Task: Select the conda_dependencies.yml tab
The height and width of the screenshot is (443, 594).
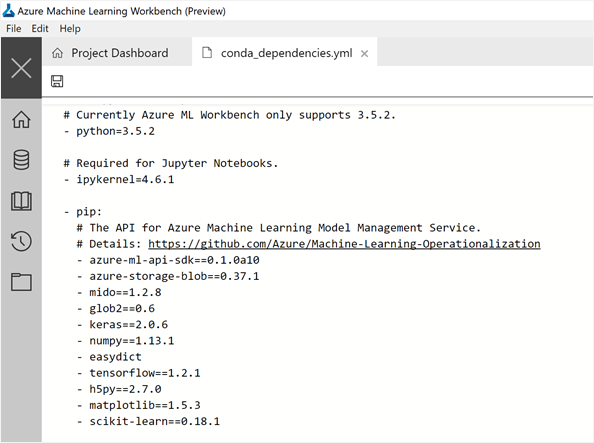Action: click(285, 53)
